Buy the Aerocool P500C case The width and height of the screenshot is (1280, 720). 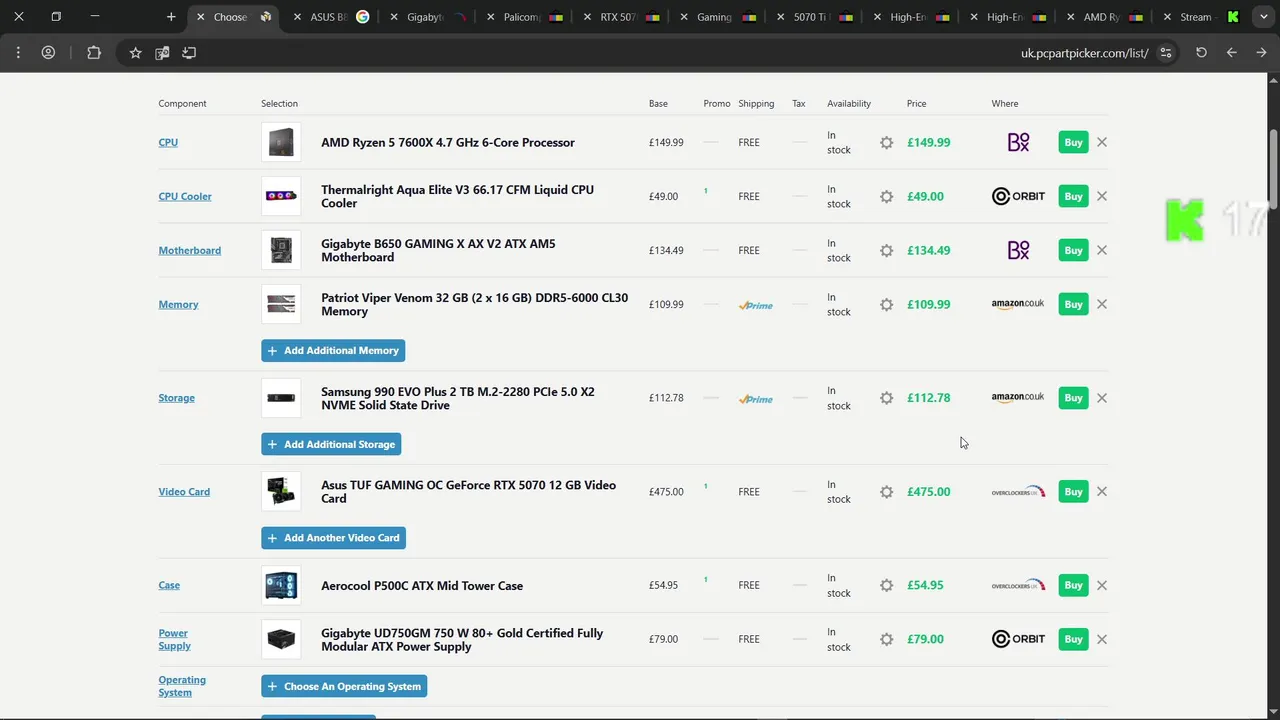(x=1073, y=585)
